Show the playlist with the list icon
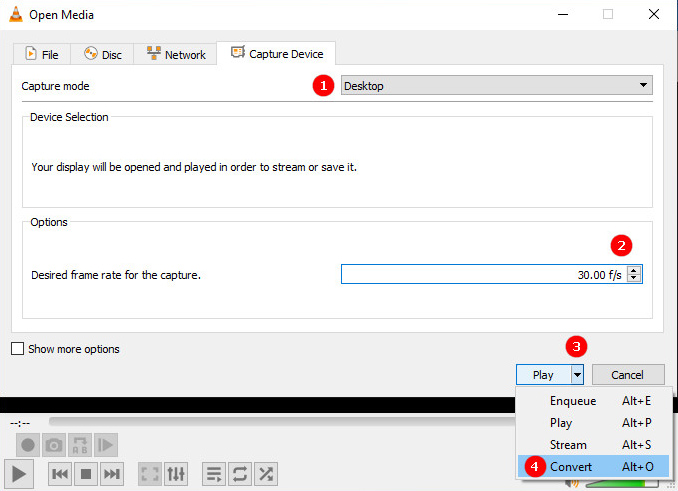The width and height of the screenshot is (678, 491). pyautogui.click(x=214, y=474)
